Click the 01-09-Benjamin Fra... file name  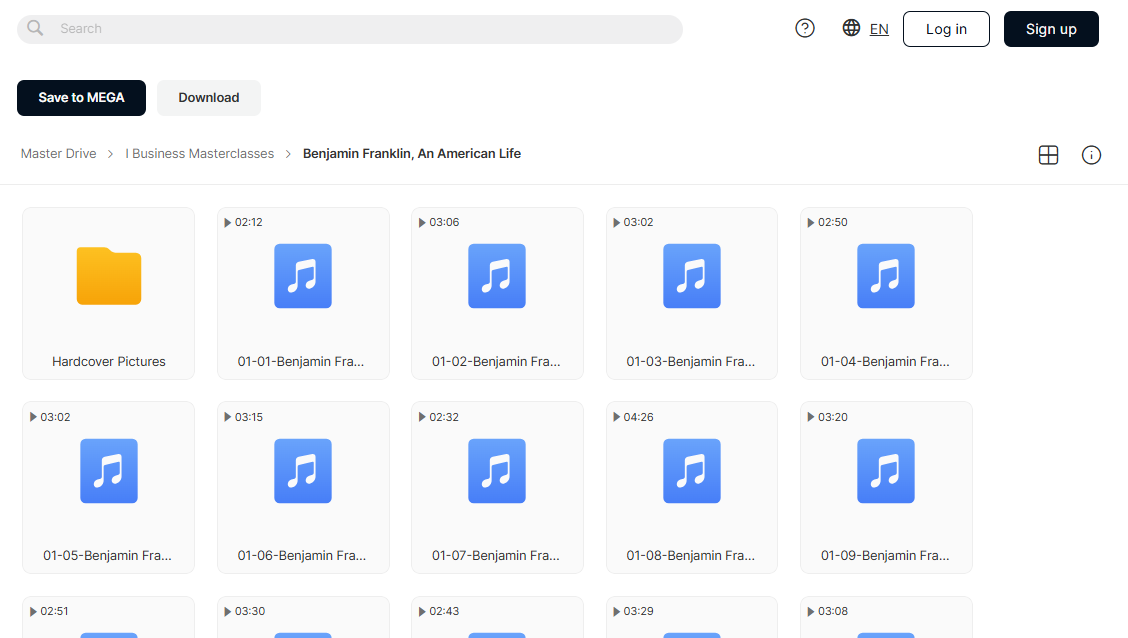pos(885,556)
